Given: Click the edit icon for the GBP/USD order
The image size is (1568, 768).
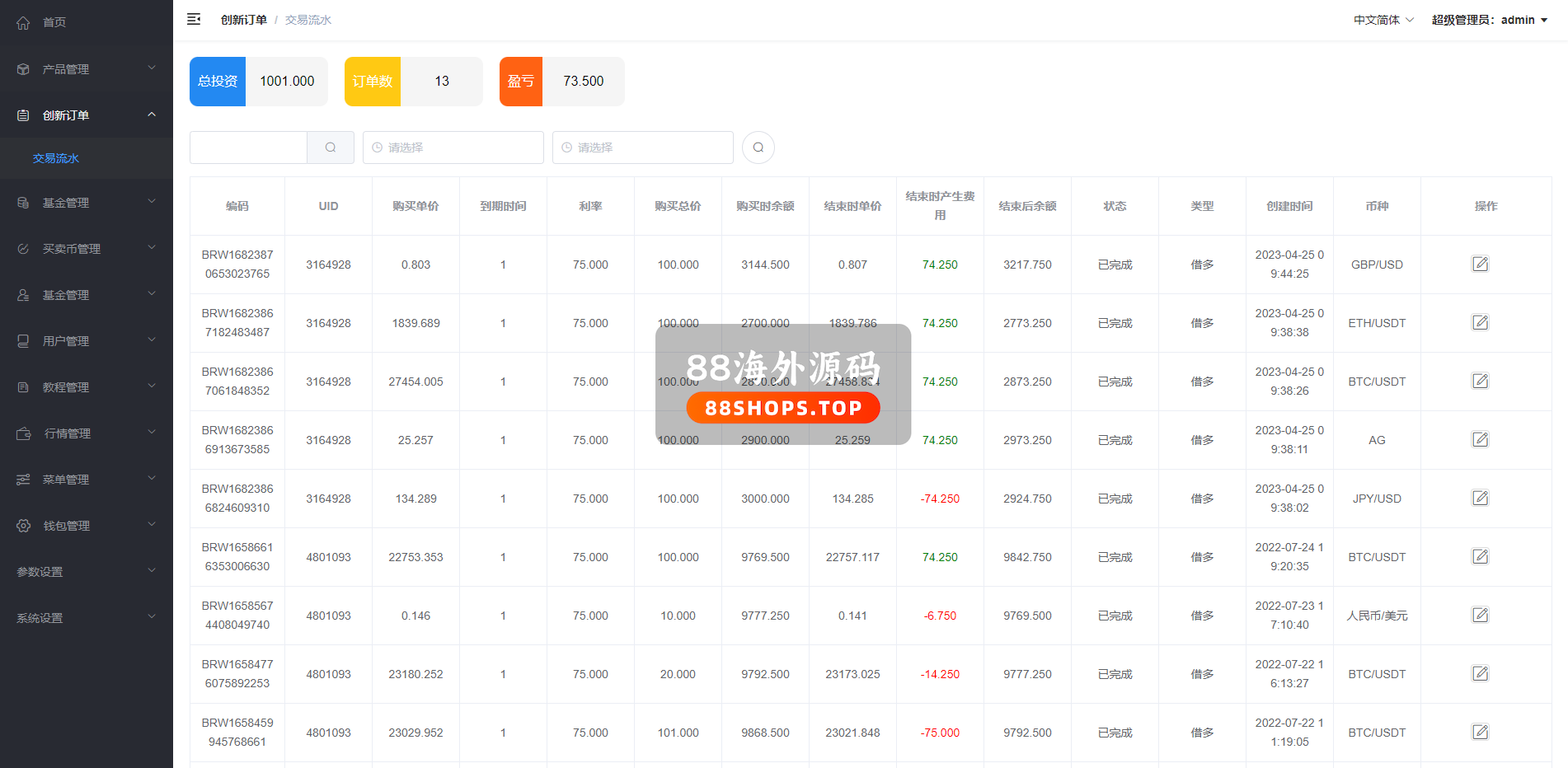Looking at the screenshot, I should (x=1480, y=265).
